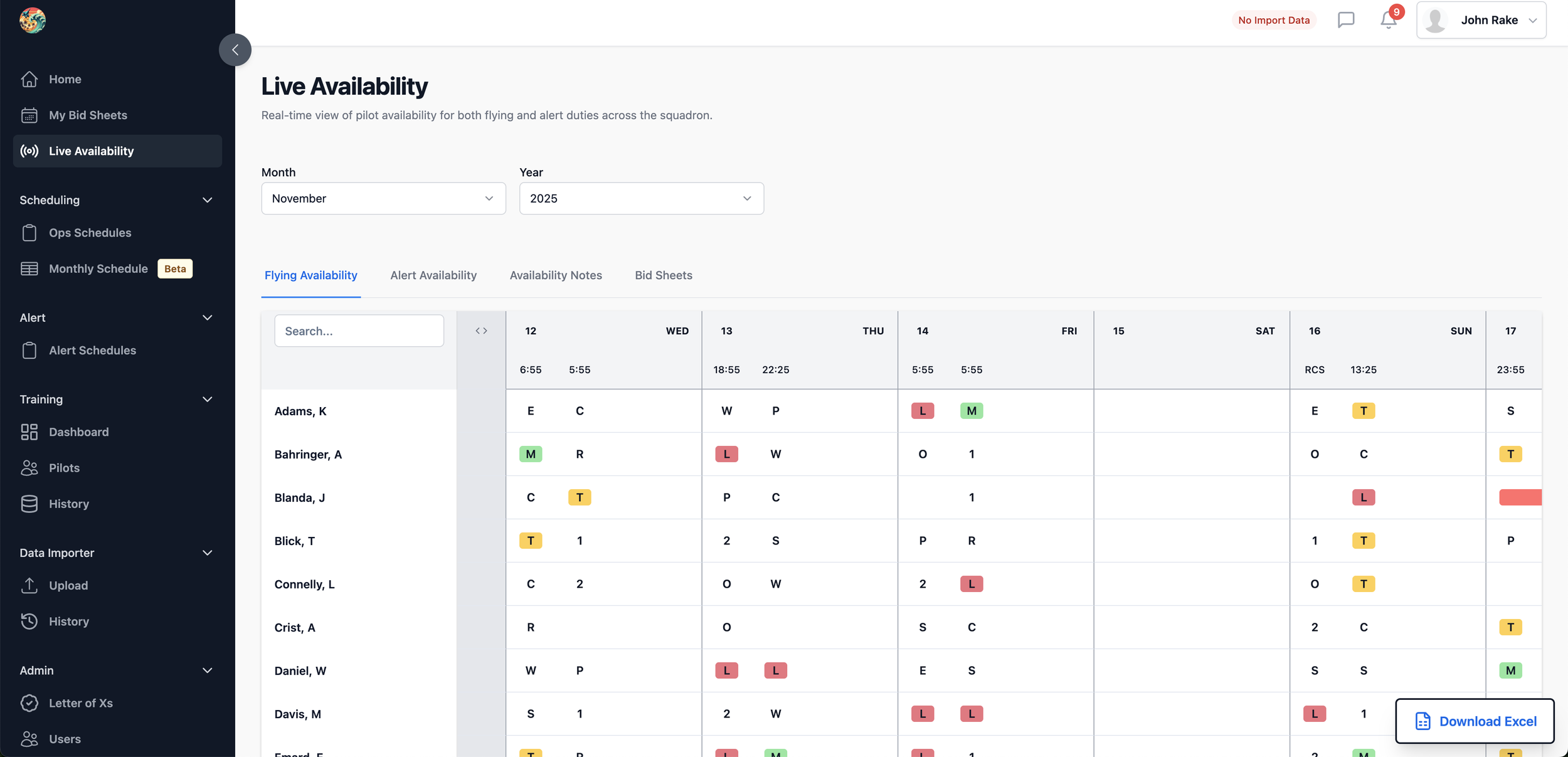Click the Upload icon under Data Importer
The width and height of the screenshot is (1568, 757).
pos(29,585)
